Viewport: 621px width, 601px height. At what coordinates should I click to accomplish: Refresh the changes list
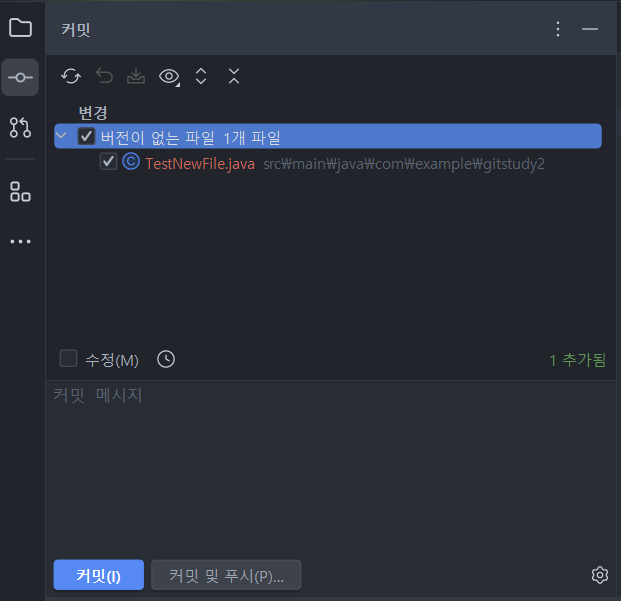click(x=71, y=76)
